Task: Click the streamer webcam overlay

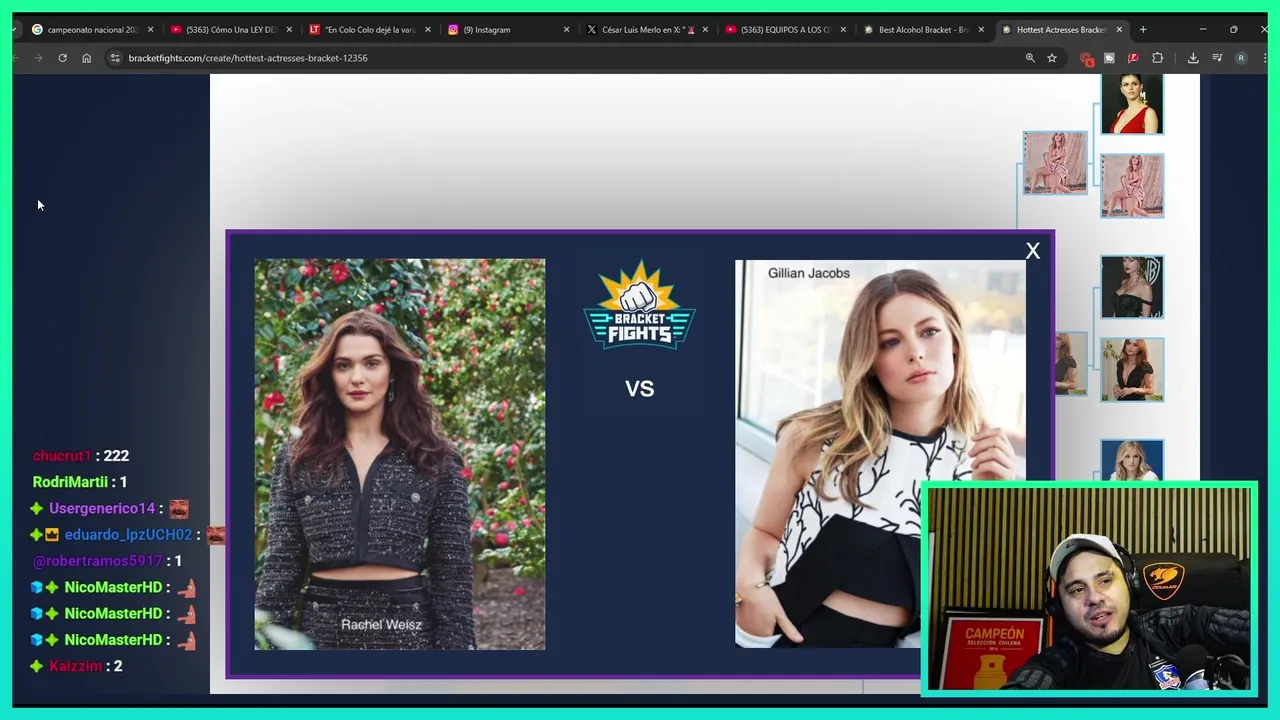Action: point(1089,589)
